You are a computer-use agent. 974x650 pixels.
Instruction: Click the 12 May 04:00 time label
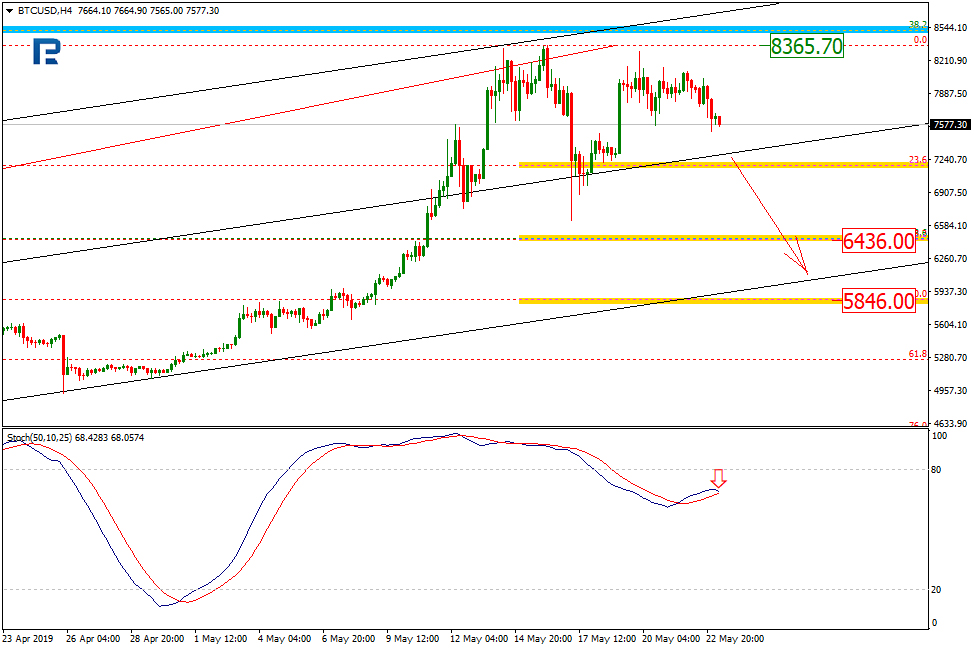(x=480, y=637)
